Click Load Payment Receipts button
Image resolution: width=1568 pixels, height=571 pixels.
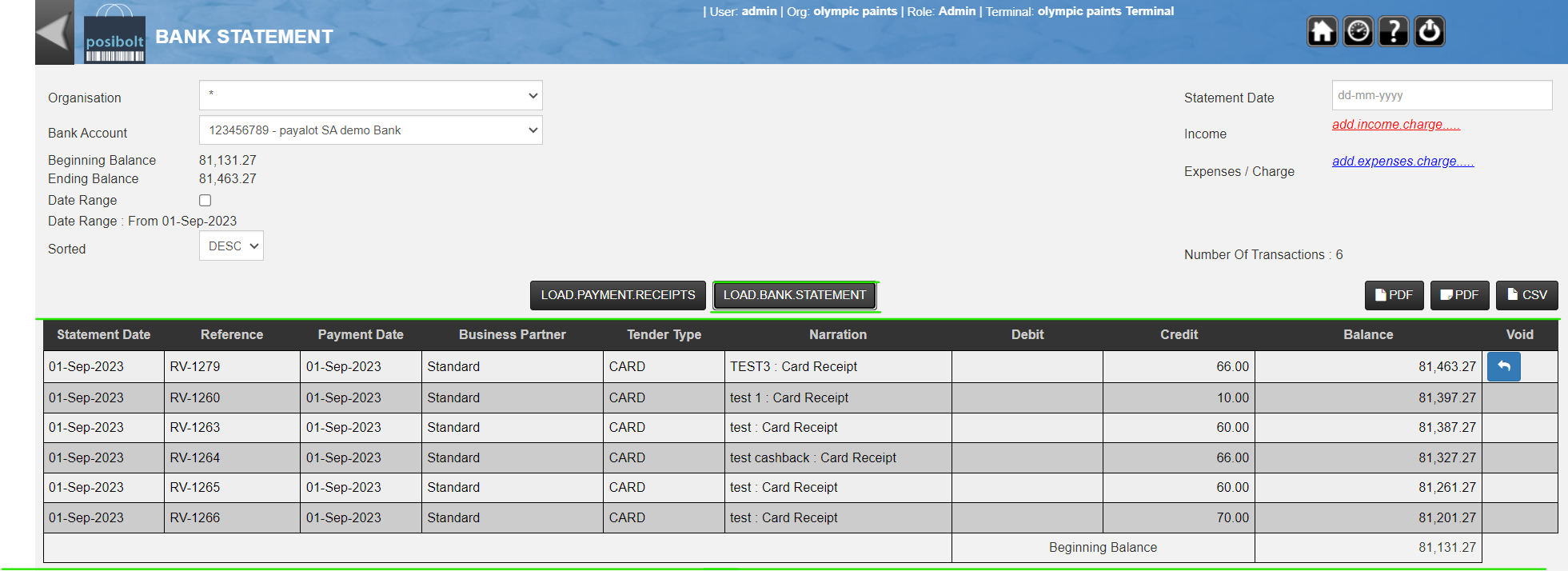click(x=618, y=295)
